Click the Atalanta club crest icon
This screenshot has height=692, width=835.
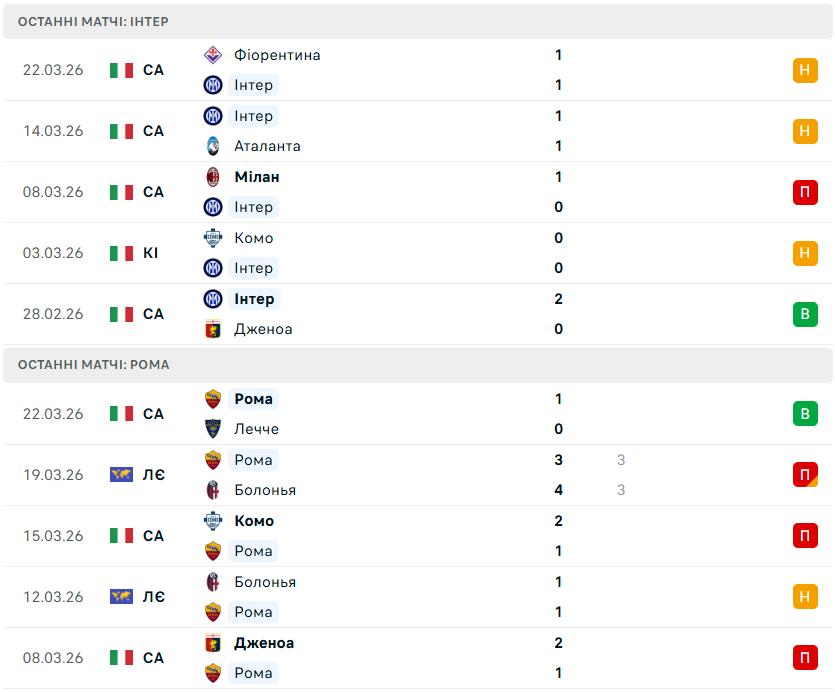pos(212,146)
